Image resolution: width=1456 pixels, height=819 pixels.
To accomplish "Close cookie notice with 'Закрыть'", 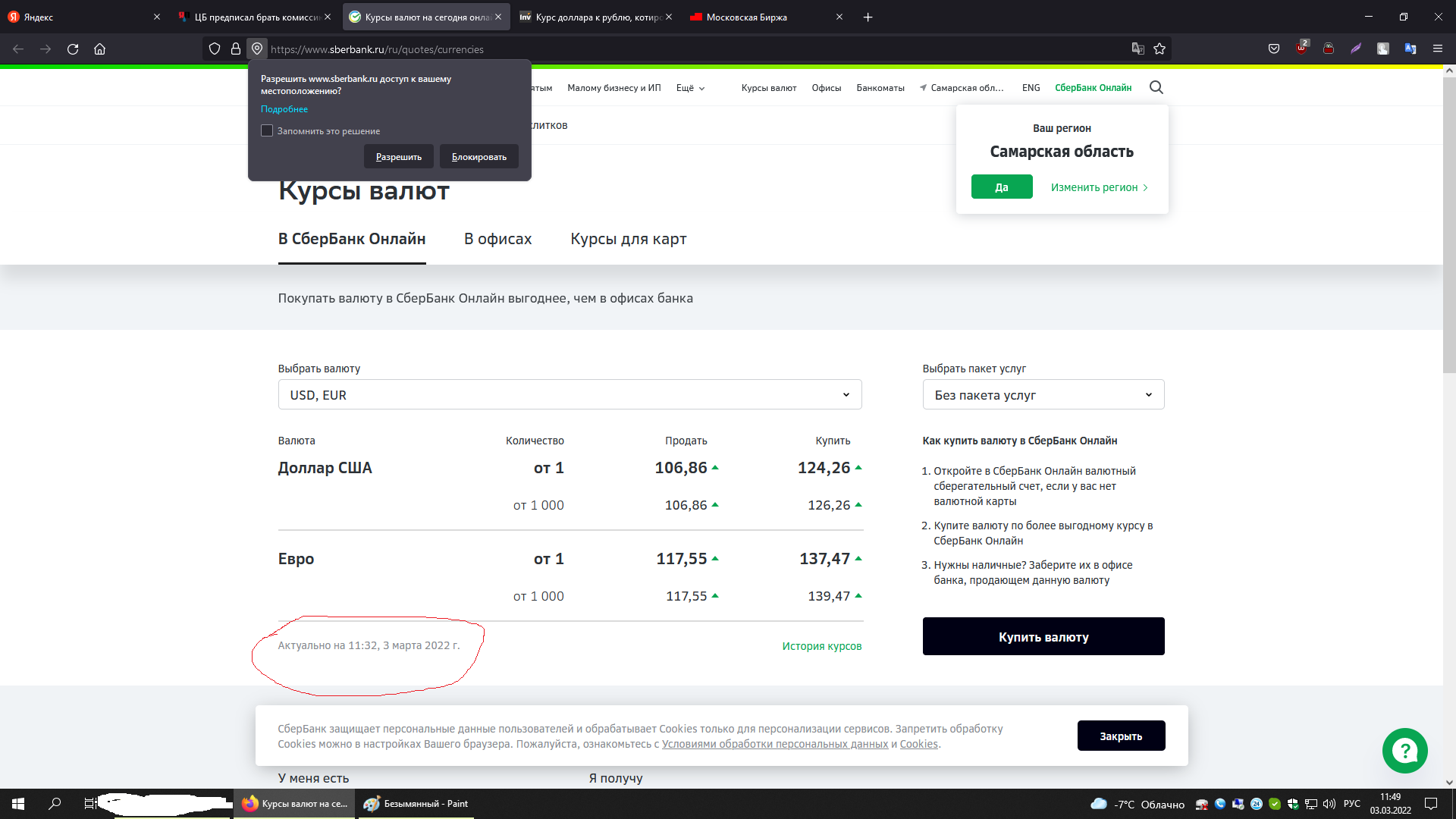I will pos(1121,736).
